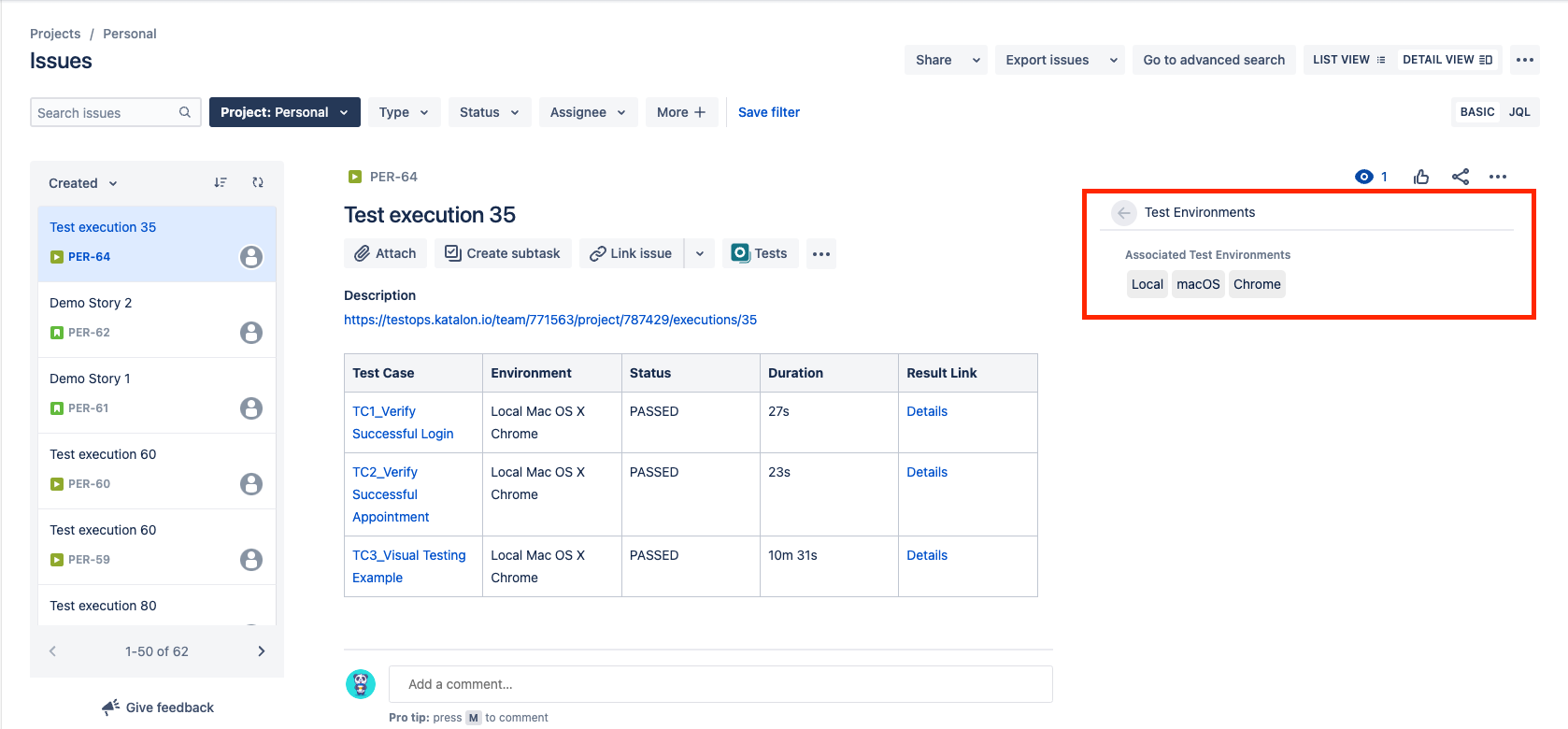
Task: Open the Status filter dropdown
Action: point(490,112)
